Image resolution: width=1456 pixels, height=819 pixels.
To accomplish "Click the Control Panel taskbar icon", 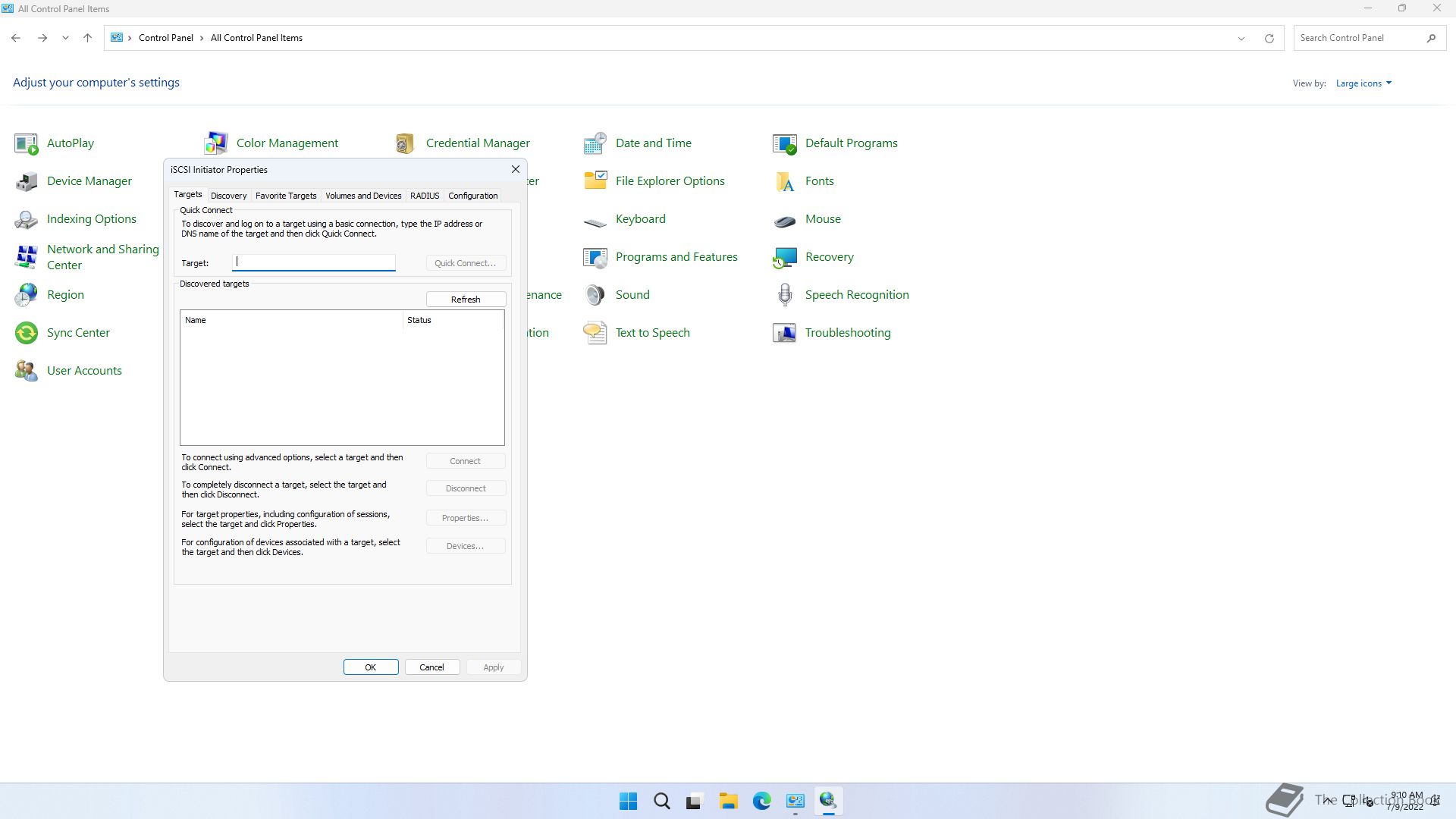I will click(795, 801).
